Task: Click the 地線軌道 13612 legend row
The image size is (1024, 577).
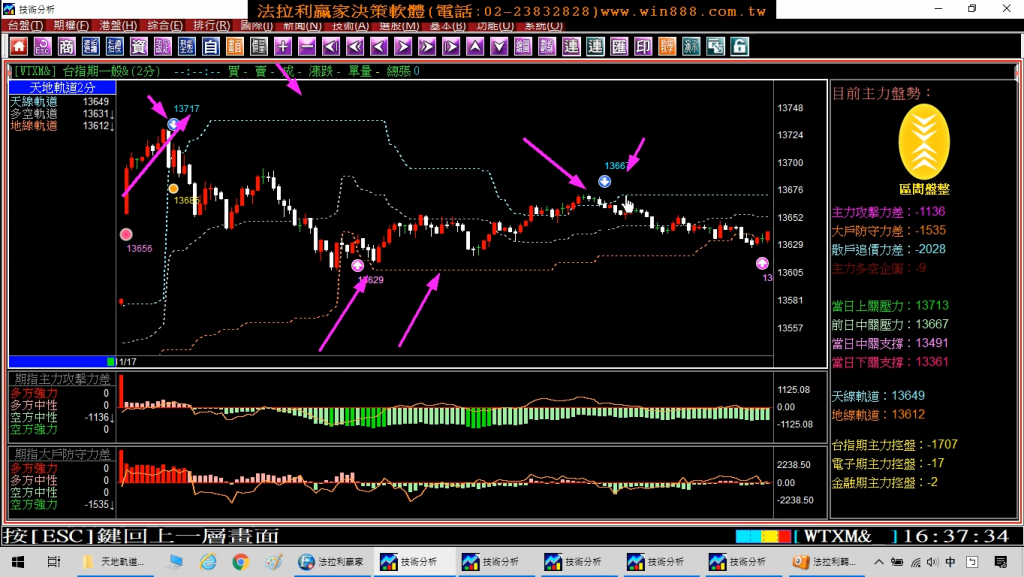Action: coord(61,125)
